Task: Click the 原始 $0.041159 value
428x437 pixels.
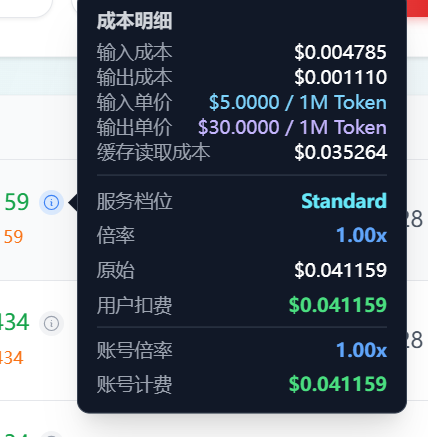Action: click(340, 270)
